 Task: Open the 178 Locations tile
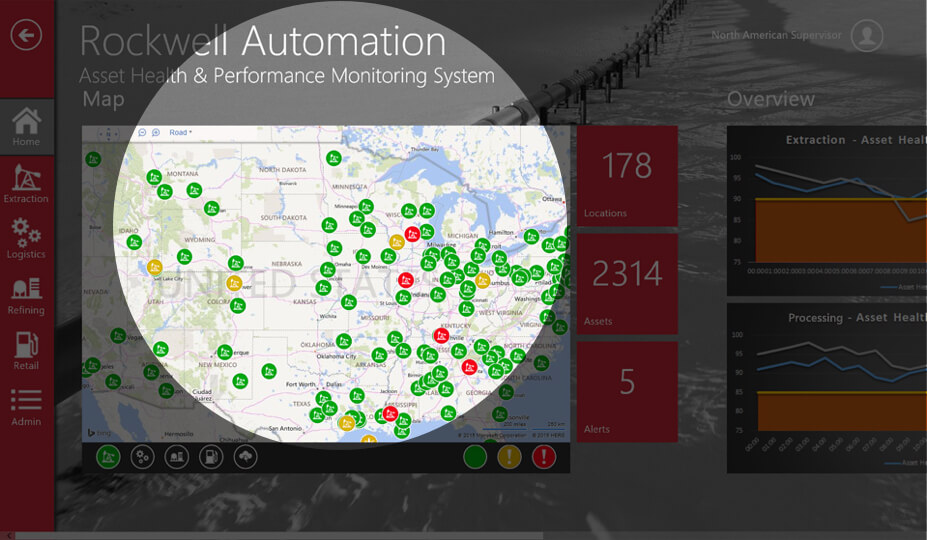[627, 175]
